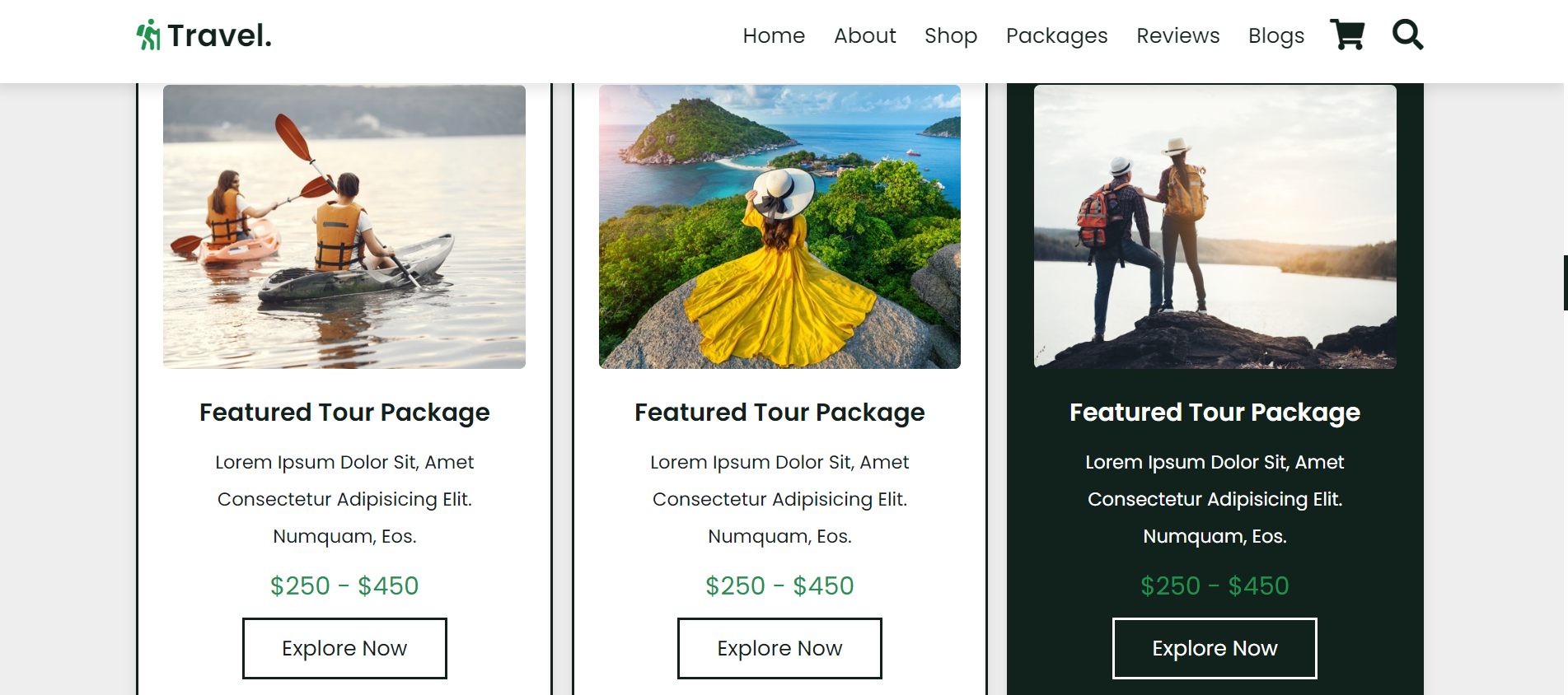Open the Home menu item
Image resolution: width=1568 pixels, height=695 pixels.
[x=774, y=35]
